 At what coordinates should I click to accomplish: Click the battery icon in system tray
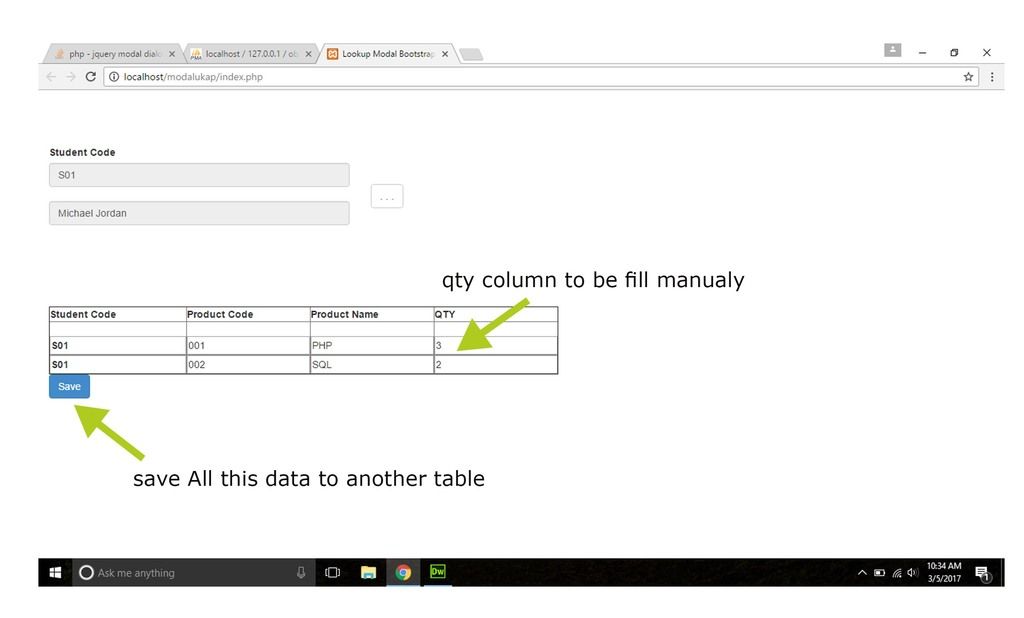(879, 572)
